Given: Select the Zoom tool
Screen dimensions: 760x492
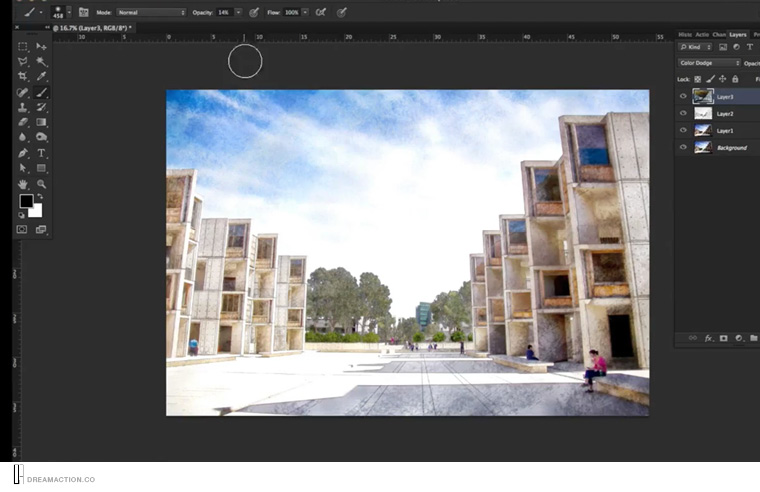Looking at the screenshot, I should click(x=41, y=184).
